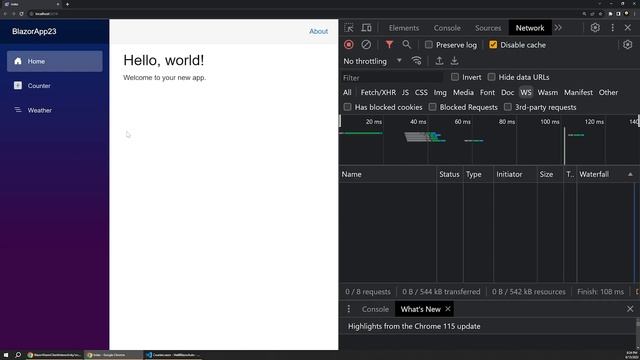The image size is (640, 360).
Task: Filter requests by Wasm
Action: point(547,92)
